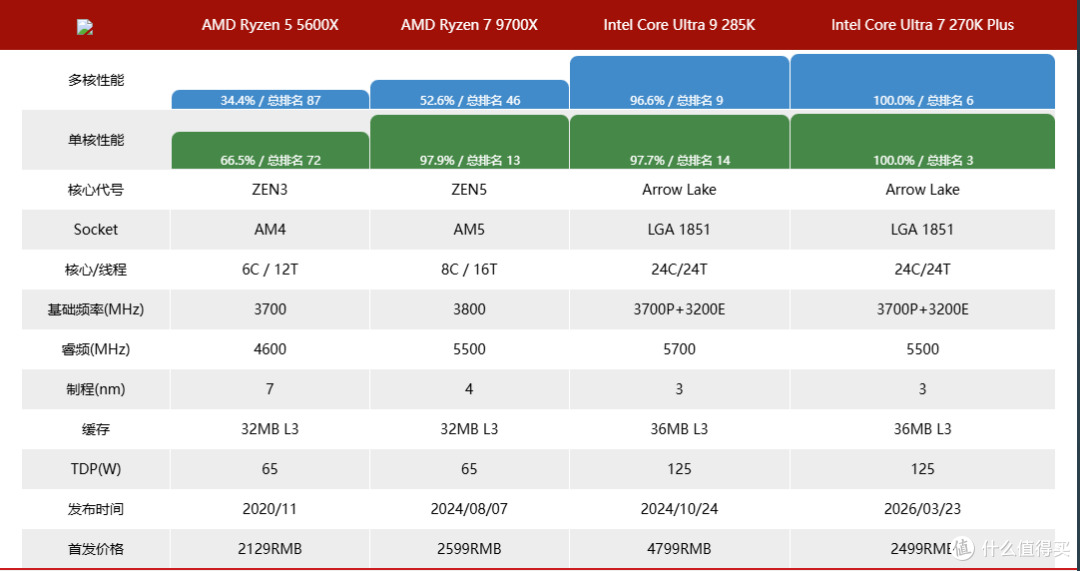The width and height of the screenshot is (1080, 571).
Task: Click 32MB L3 in the 9700X column
Action: coord(469,429)
